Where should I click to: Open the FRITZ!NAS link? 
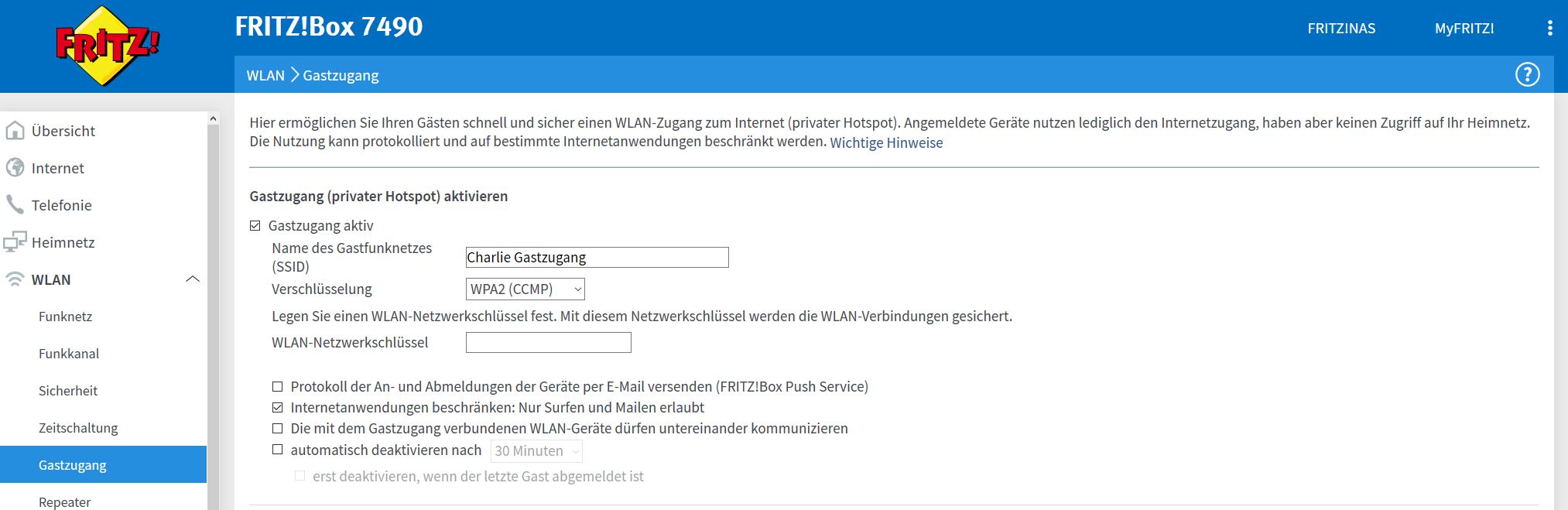pos(1341,29)
